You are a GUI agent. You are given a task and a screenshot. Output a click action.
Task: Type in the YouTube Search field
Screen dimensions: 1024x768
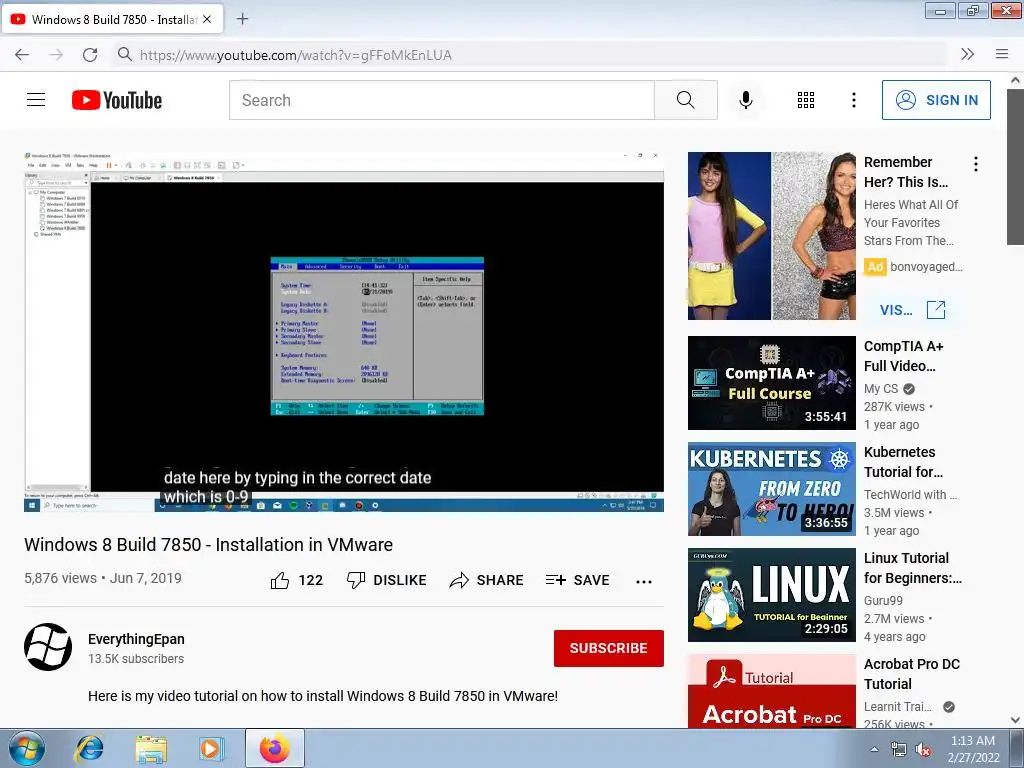tap(441, 100)
